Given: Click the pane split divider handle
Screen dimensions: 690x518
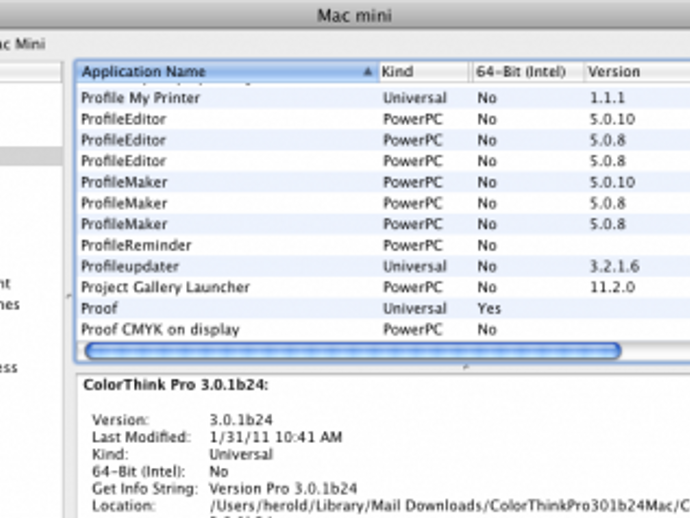Looking at the screenshot, I should (x=466, y=366).
